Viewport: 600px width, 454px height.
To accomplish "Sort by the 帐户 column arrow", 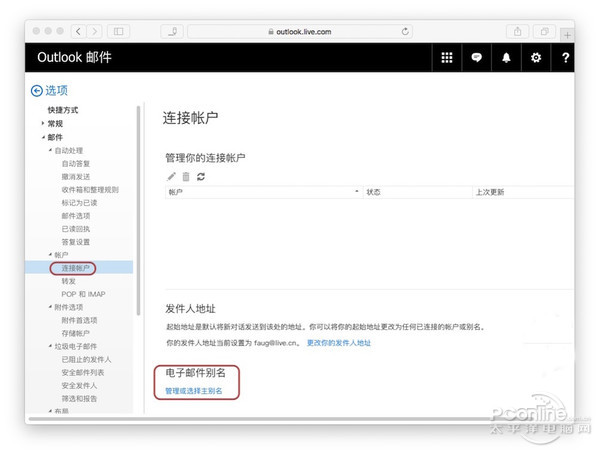I will [x=357, y=191].
